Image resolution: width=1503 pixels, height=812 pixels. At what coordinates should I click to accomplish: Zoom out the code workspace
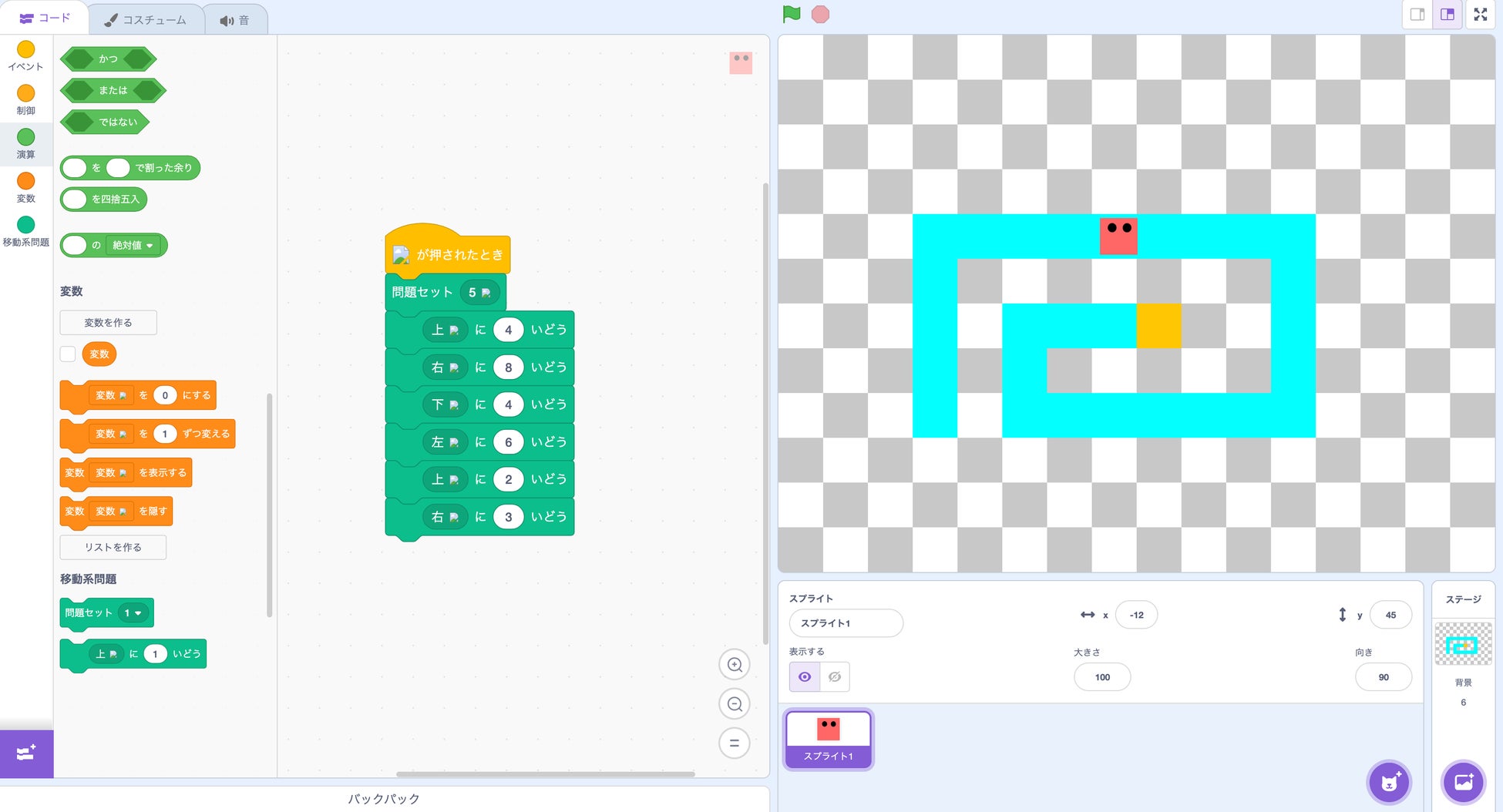(x=735, y=704)
